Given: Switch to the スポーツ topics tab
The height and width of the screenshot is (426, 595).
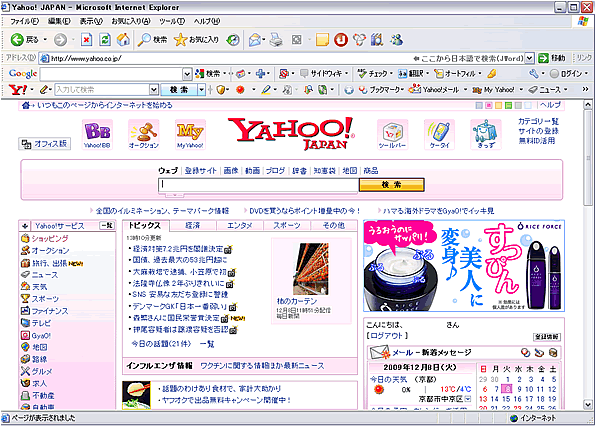Looking at the screenshot, I should pyautogui.click(x=287, y=226).
